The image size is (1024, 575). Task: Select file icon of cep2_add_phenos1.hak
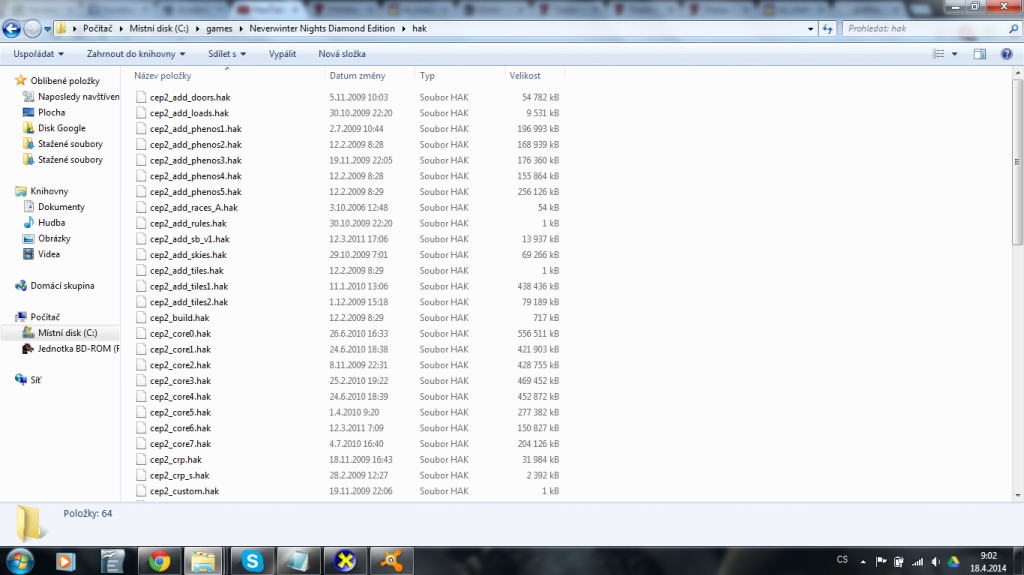141,128
